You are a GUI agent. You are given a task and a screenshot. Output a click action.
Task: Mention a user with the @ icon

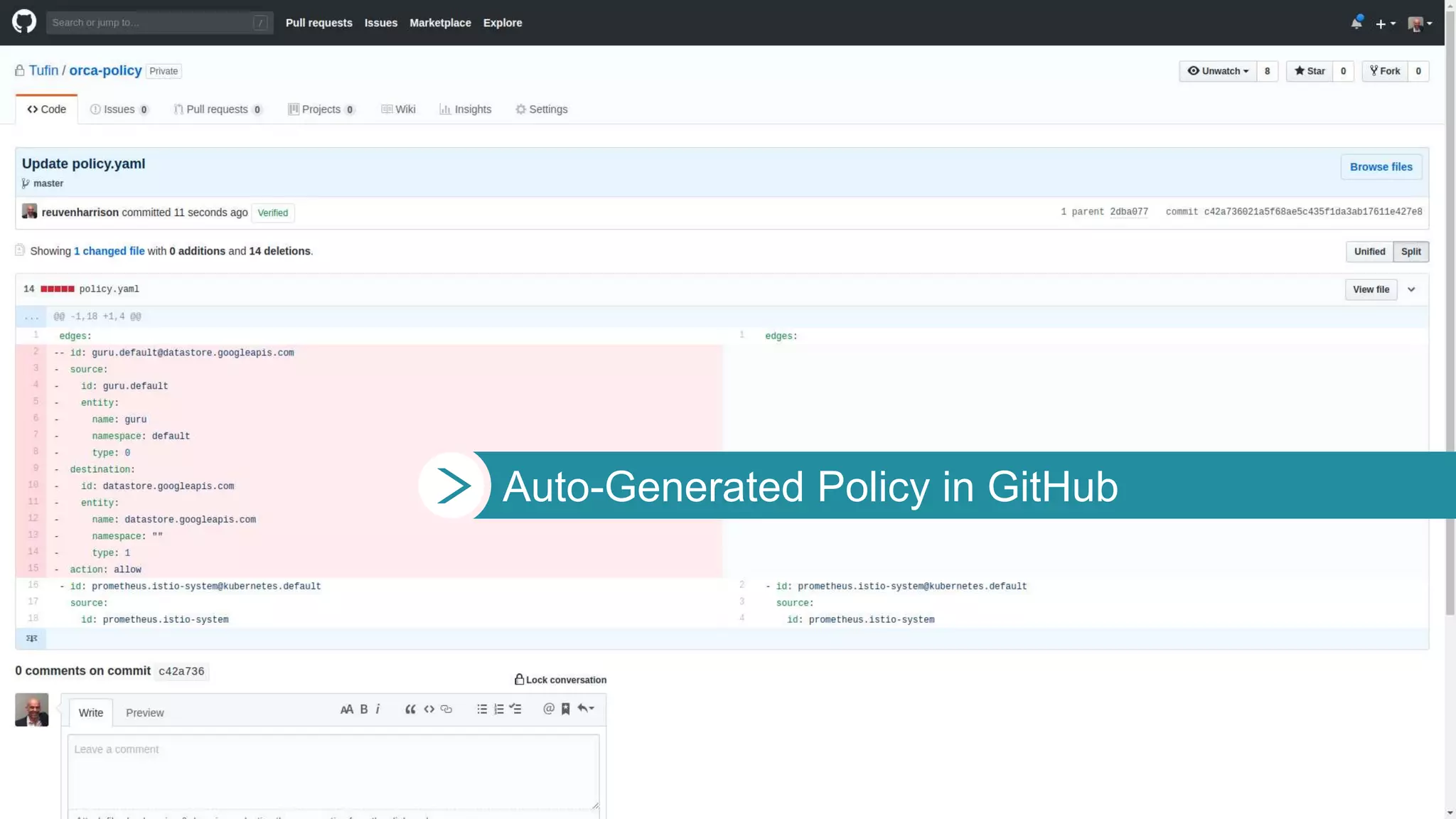[548, 709]
